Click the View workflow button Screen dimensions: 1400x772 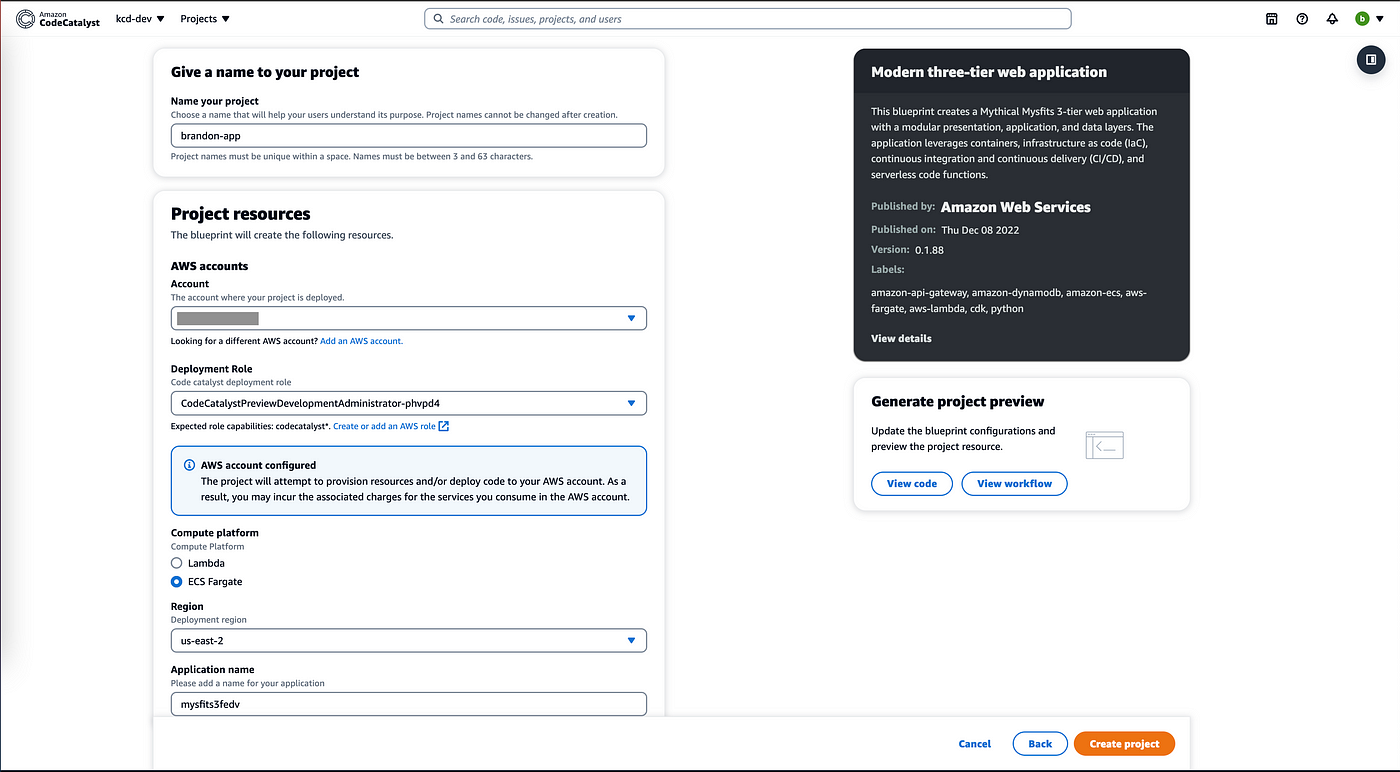click(x=1014, y=484)
